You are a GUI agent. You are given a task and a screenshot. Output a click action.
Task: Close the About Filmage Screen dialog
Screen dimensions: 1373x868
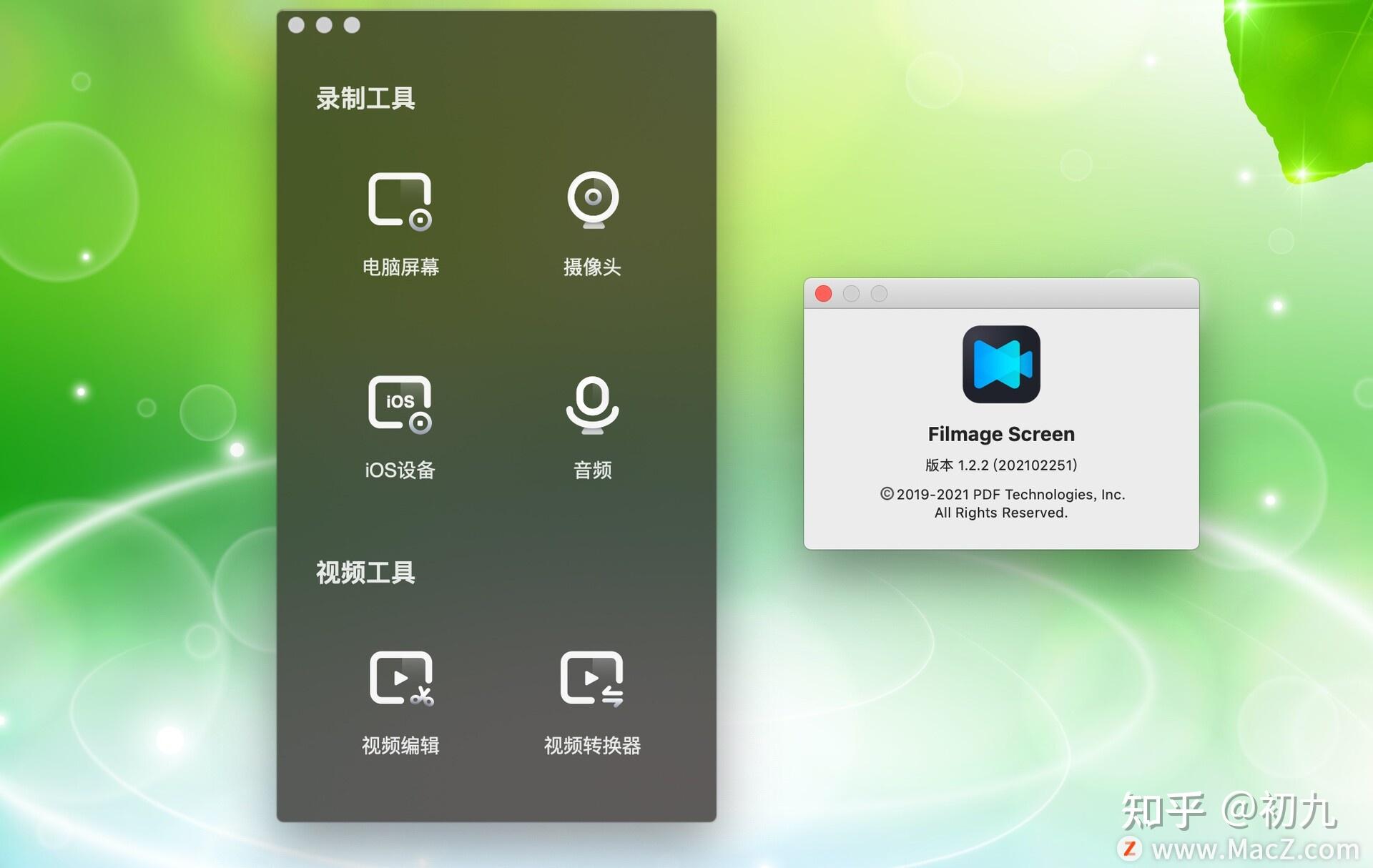click(823, 294)
